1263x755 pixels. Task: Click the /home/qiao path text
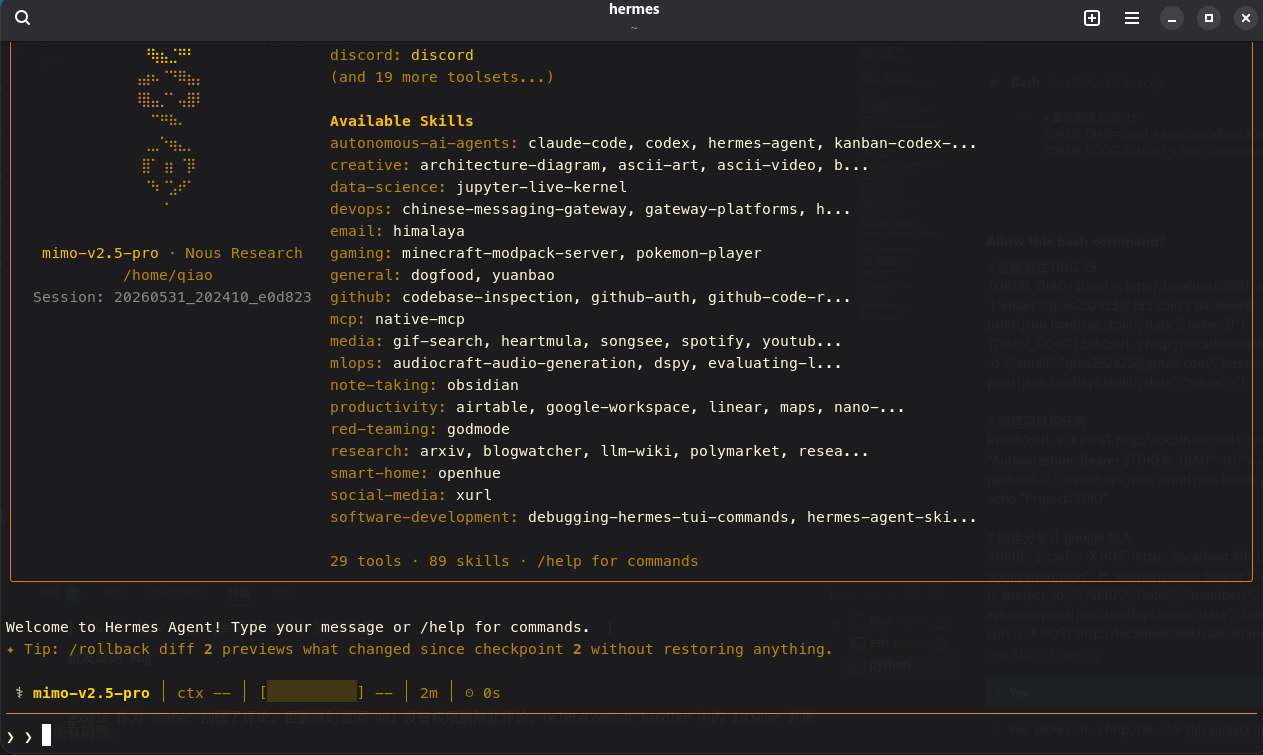pos(168,275)
